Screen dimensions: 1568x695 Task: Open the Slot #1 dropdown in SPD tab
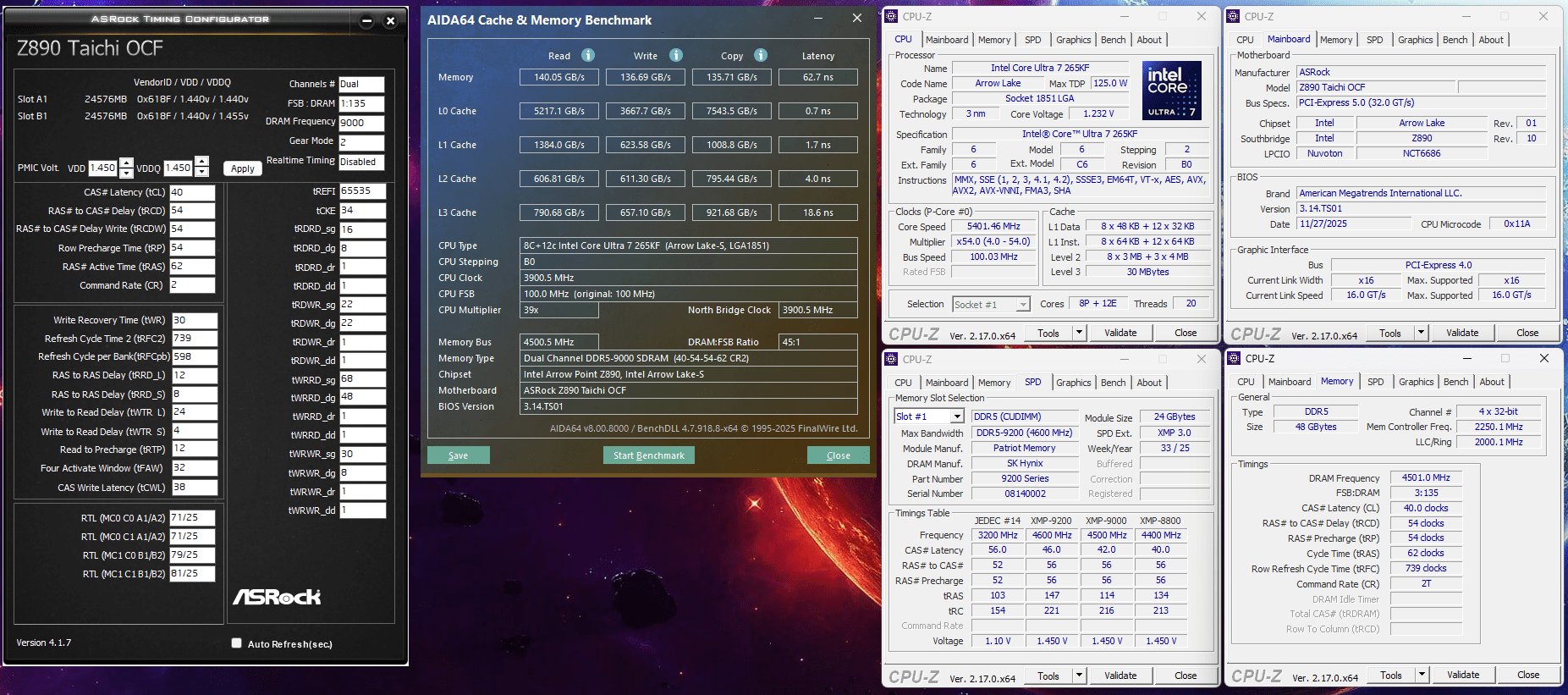point(957,416)
